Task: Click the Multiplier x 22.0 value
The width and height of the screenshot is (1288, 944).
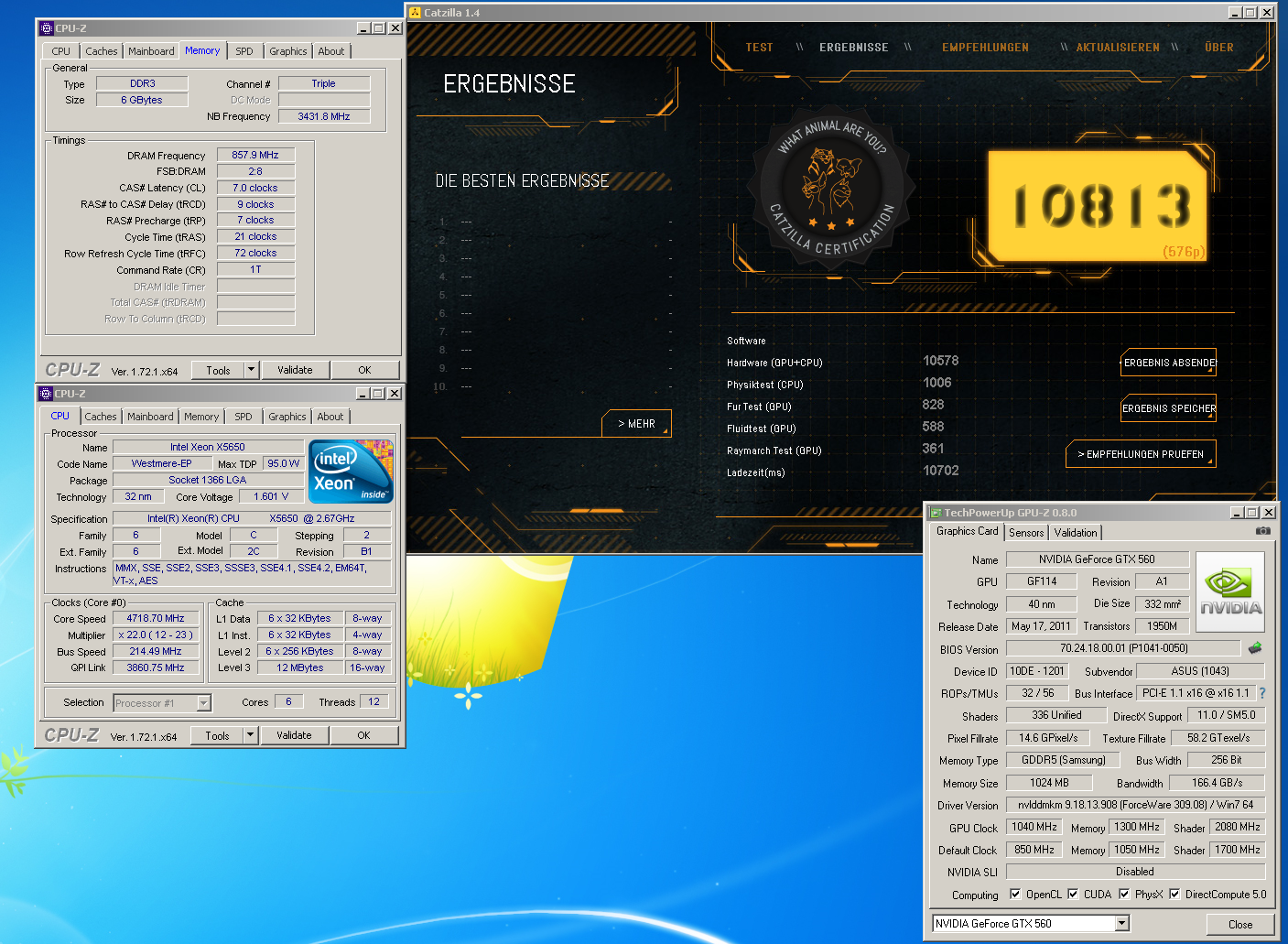Action: [x=156, y=635]
